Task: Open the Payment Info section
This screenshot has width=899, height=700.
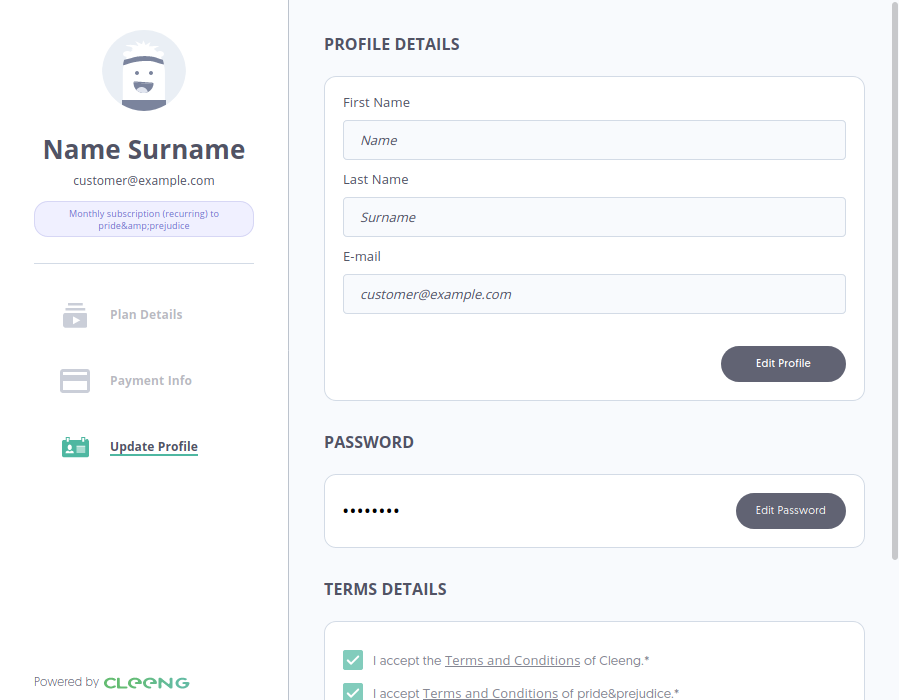Action: 151,381
